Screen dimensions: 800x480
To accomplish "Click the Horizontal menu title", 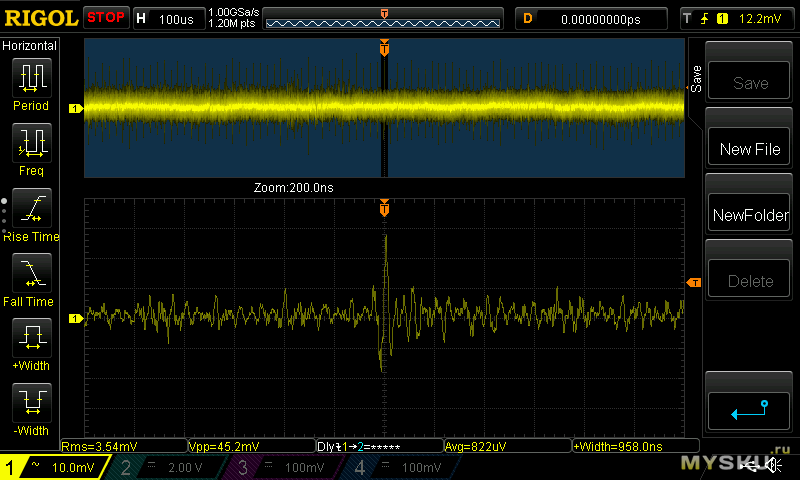I will pos(30,45).
